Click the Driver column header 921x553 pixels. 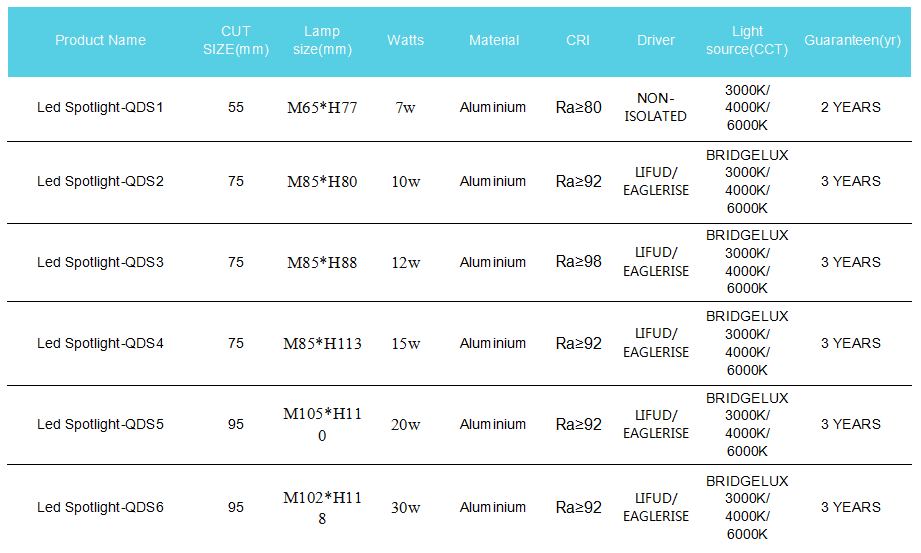[x=656, y=41]
